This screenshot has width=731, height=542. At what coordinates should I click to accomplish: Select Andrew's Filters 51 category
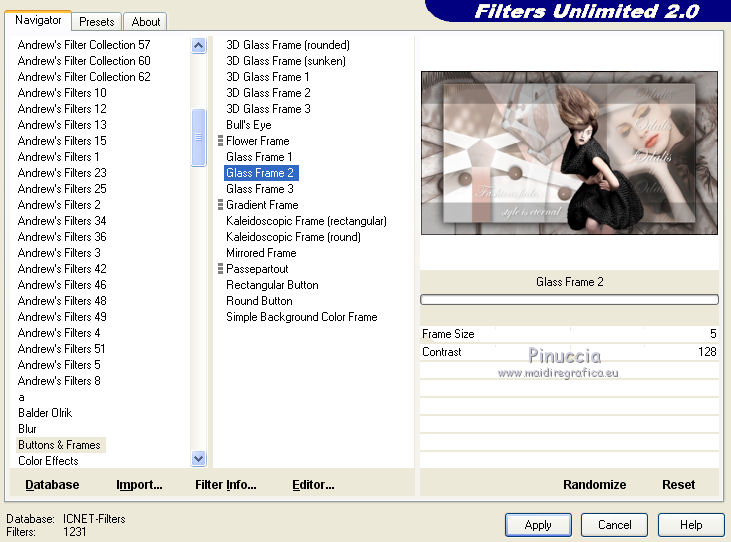coord(62,349)
